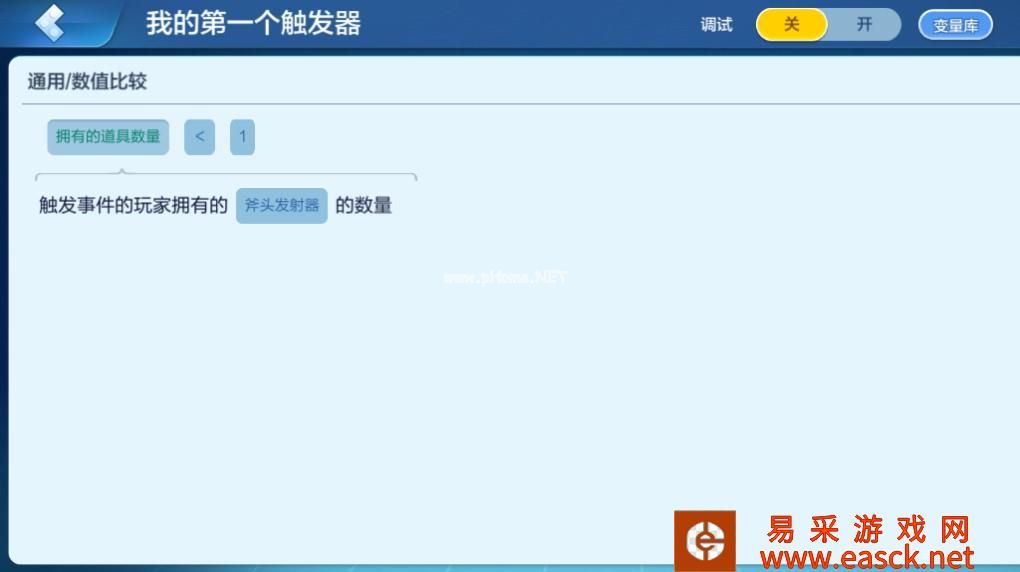Click the 调试 debug label

(716, 25)
